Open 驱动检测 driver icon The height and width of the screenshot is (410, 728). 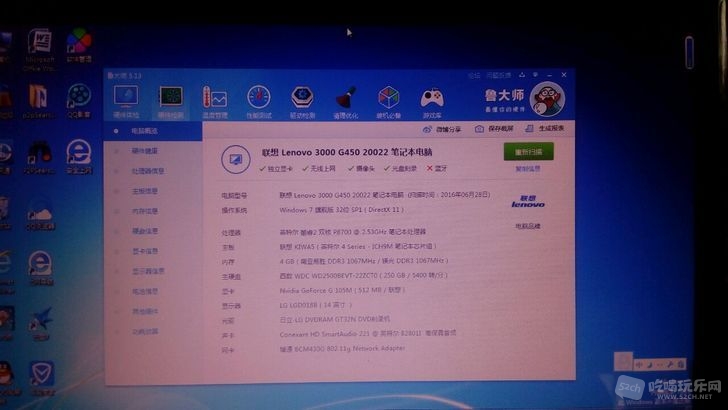click(302, 97)
